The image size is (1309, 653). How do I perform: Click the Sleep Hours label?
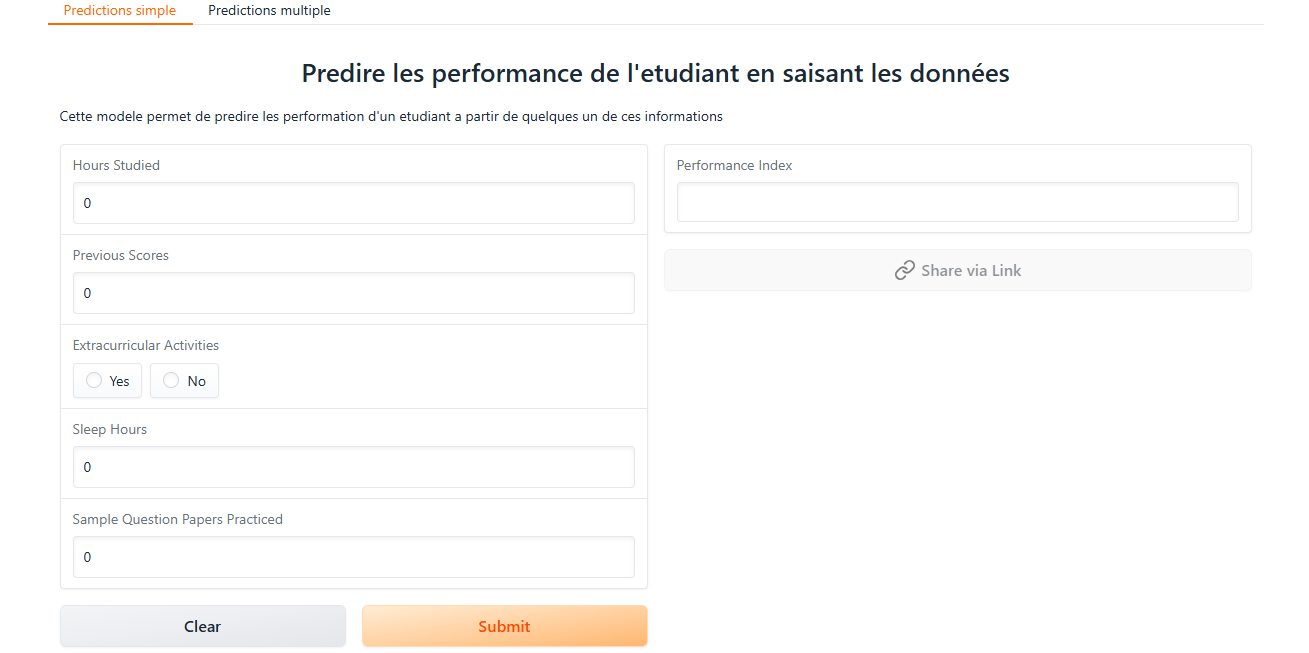[110, 429]
